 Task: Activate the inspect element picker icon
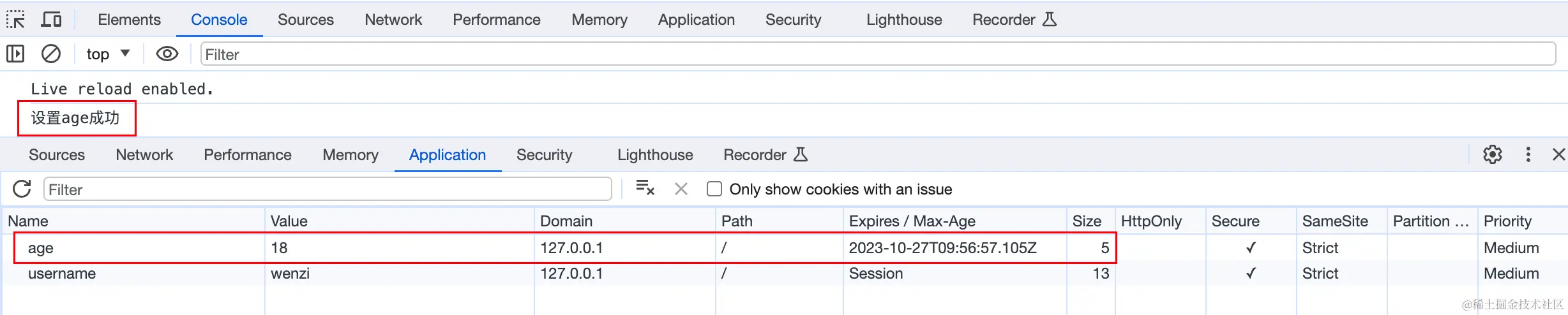(15, 20)
